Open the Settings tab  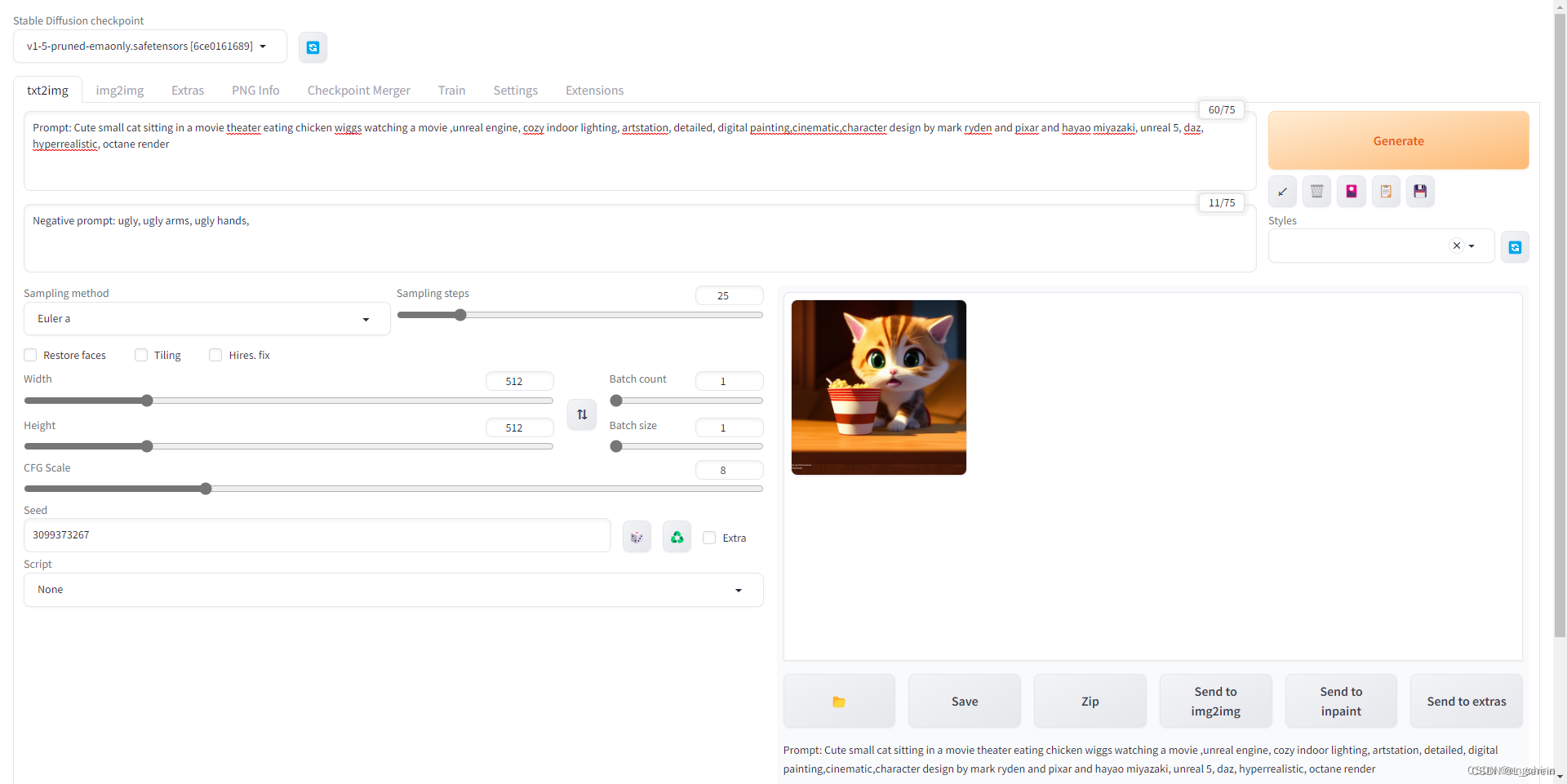pos(516,91)
